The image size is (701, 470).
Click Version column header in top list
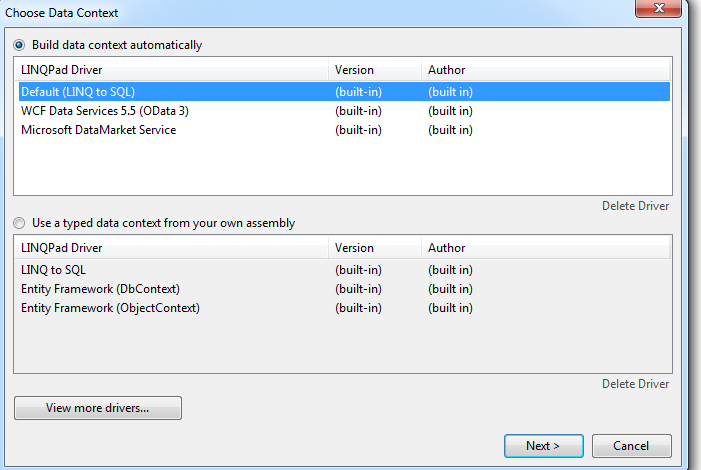click(x=375, y=70)
